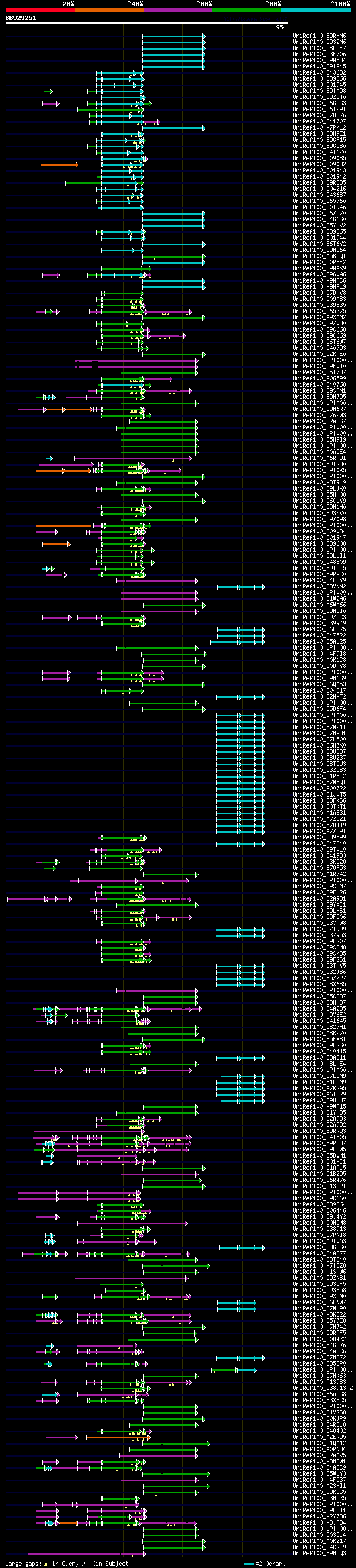Click alignment label UniRef100_C5A125
The width and height of the screenshot is (356, 1568).
click(319, 641)
